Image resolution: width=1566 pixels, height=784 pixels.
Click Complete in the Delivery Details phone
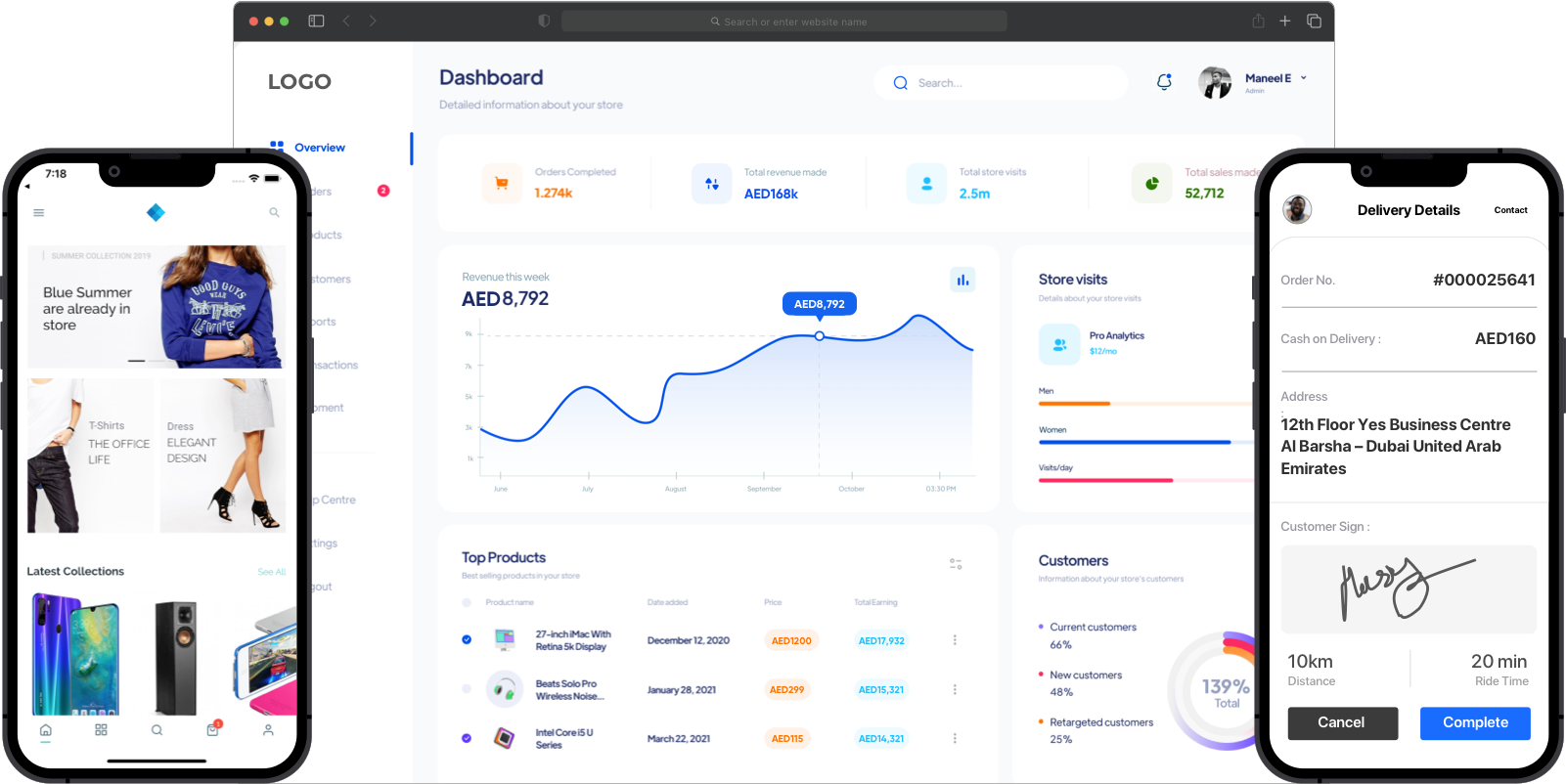click(1475, 723)
